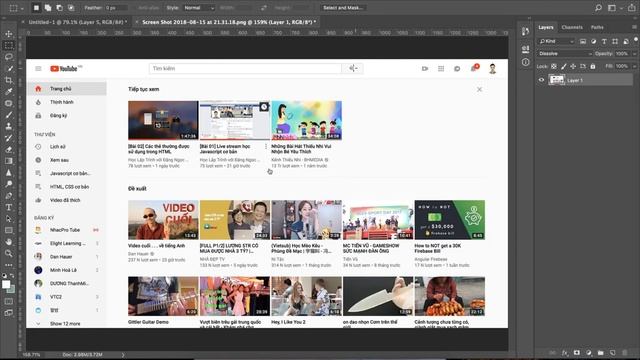Toggle adjustment layer filter
640x360 pixels.
click(x=593, y=41)
